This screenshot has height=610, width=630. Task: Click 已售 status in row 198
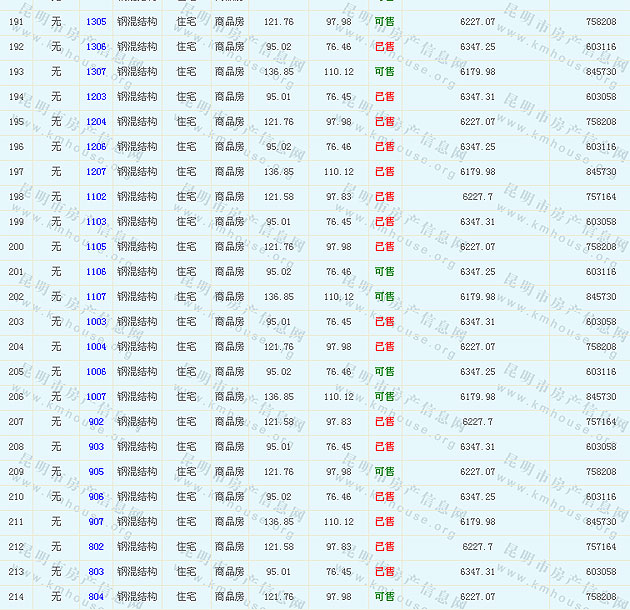[x=384, y=197]
